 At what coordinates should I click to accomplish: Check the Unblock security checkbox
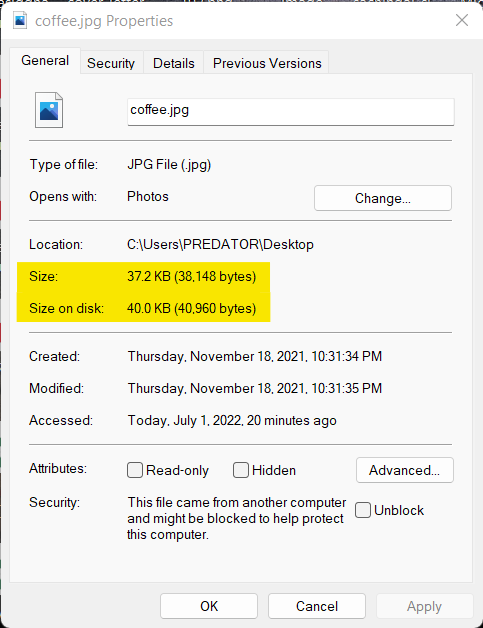click(363, 510)
